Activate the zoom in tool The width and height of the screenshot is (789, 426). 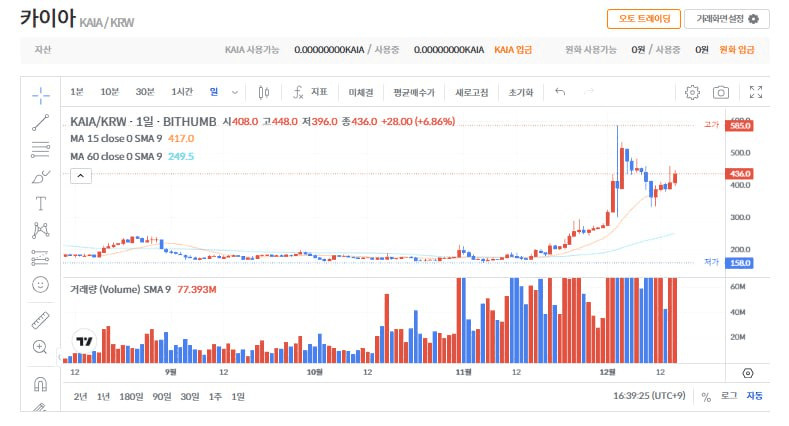coord(40,347)
